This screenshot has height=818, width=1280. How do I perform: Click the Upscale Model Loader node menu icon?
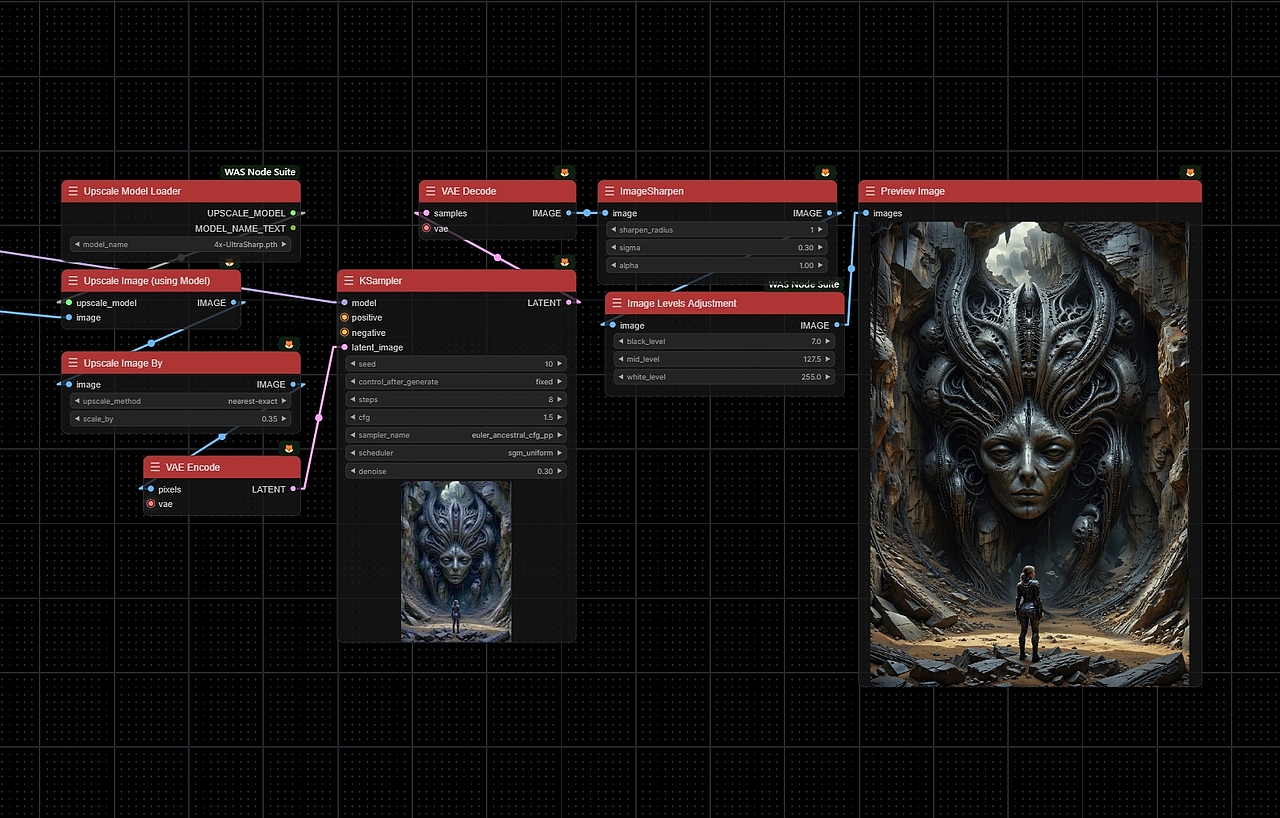click(73, 191)
